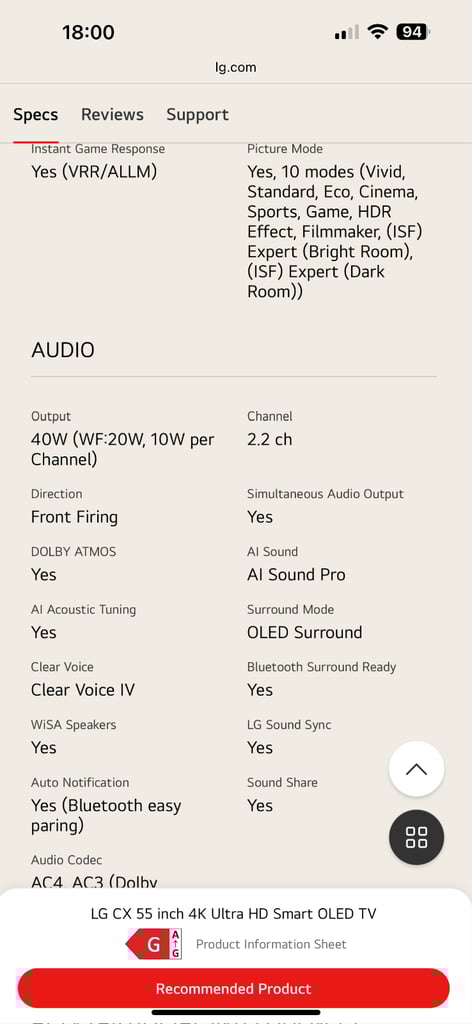Open the Support tab
This screenshot has height=1024, width=472.
tap(197, 115)
